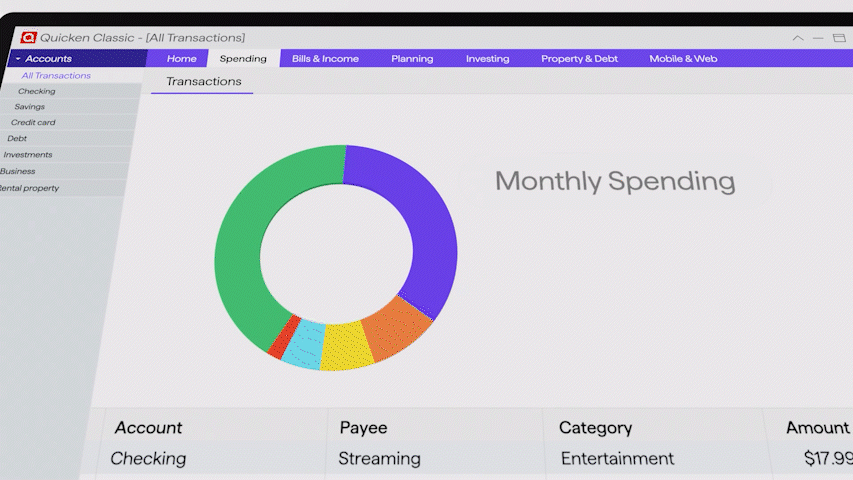Viewport: 853px width, 480px height.
Task: Click the Checking cell in transaction row
Action: click(148, 459)
